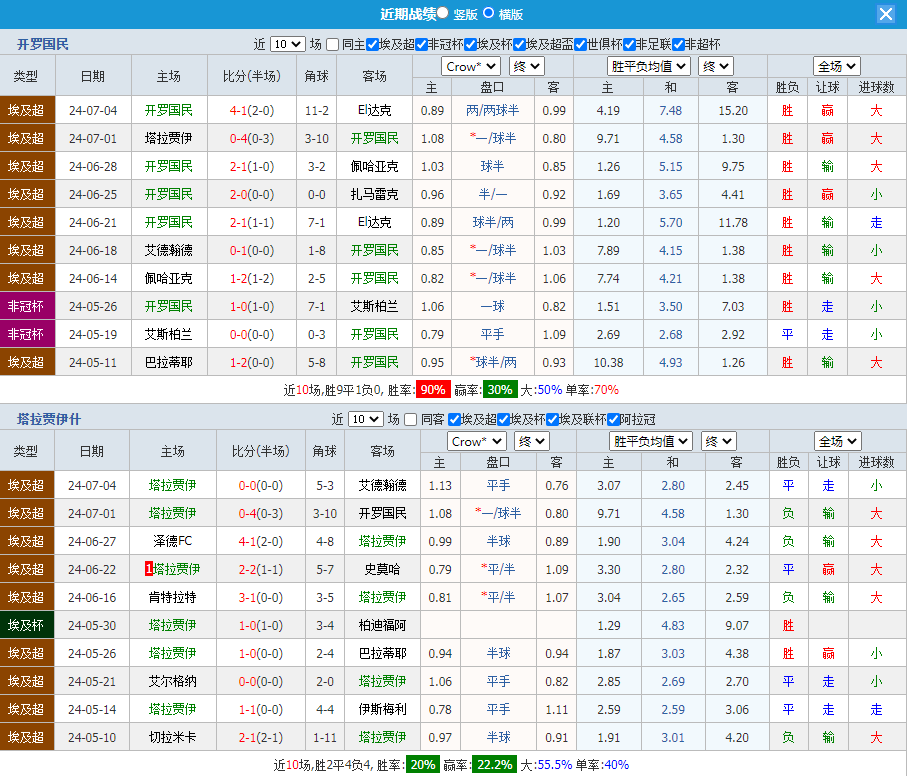Open match count dropdown in 开罗国民 section
907x776 pixels.
(x=287, y=44)
